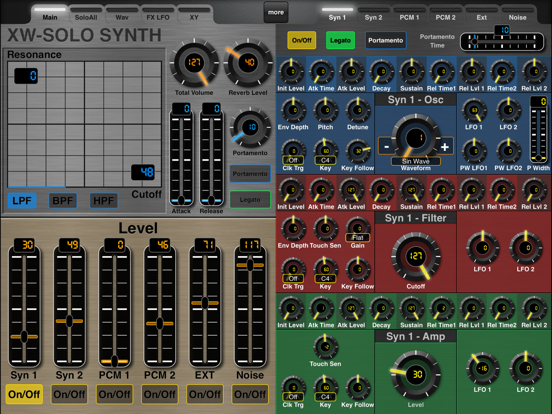Open the XY tab
The image size is (552, 414).
(194, 14)
